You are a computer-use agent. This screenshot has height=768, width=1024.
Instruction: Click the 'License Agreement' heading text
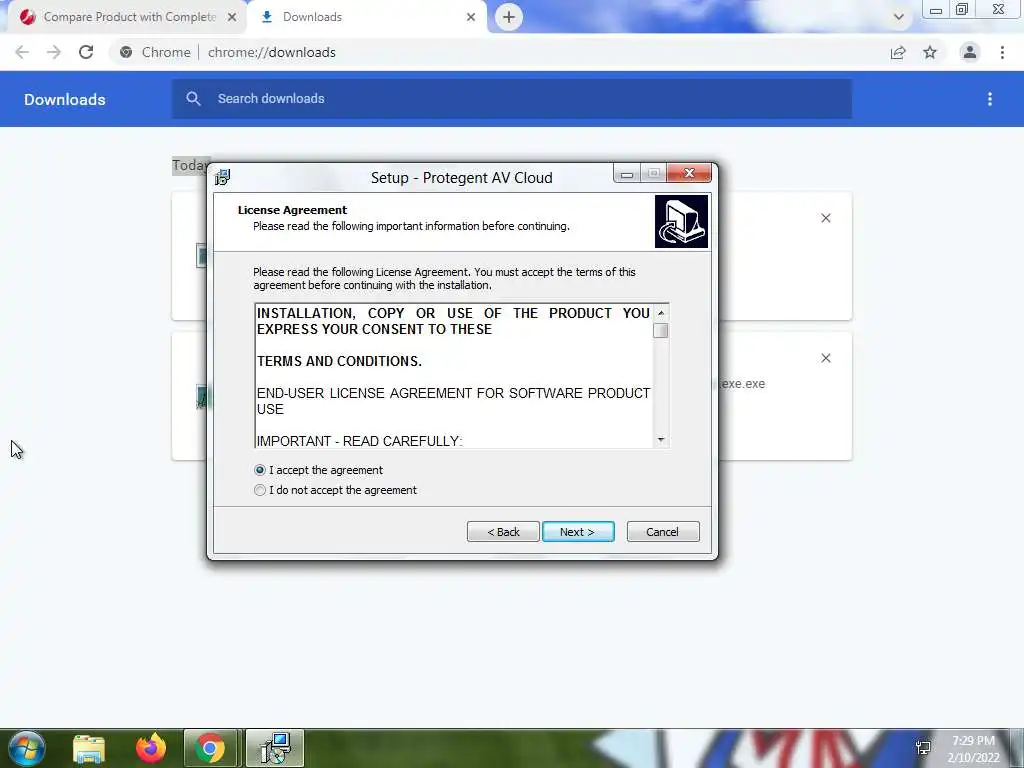tap(292, 210)
